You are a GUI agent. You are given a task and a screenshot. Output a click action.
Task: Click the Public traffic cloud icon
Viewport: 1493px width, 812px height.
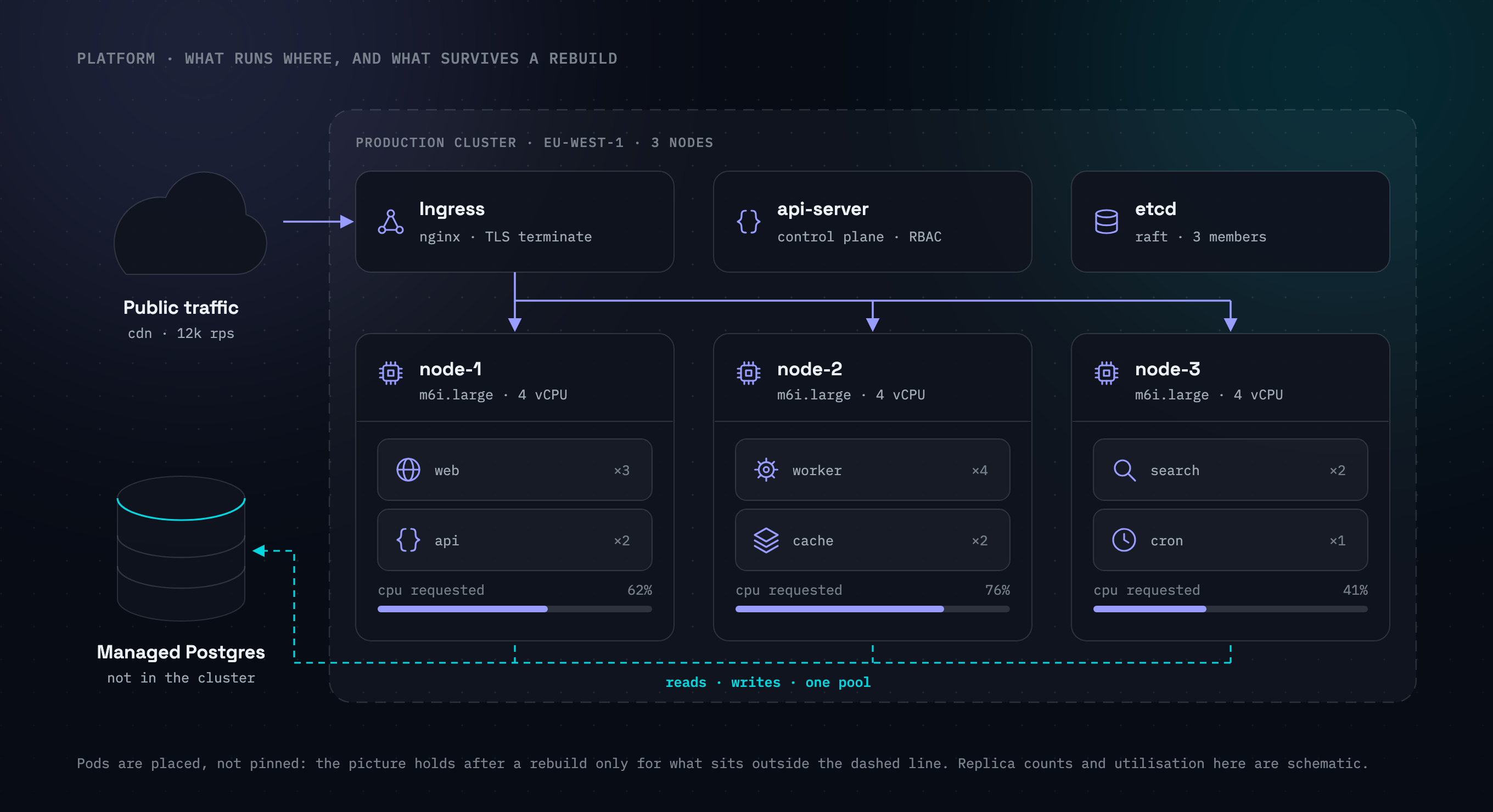[x=190, y=223]
